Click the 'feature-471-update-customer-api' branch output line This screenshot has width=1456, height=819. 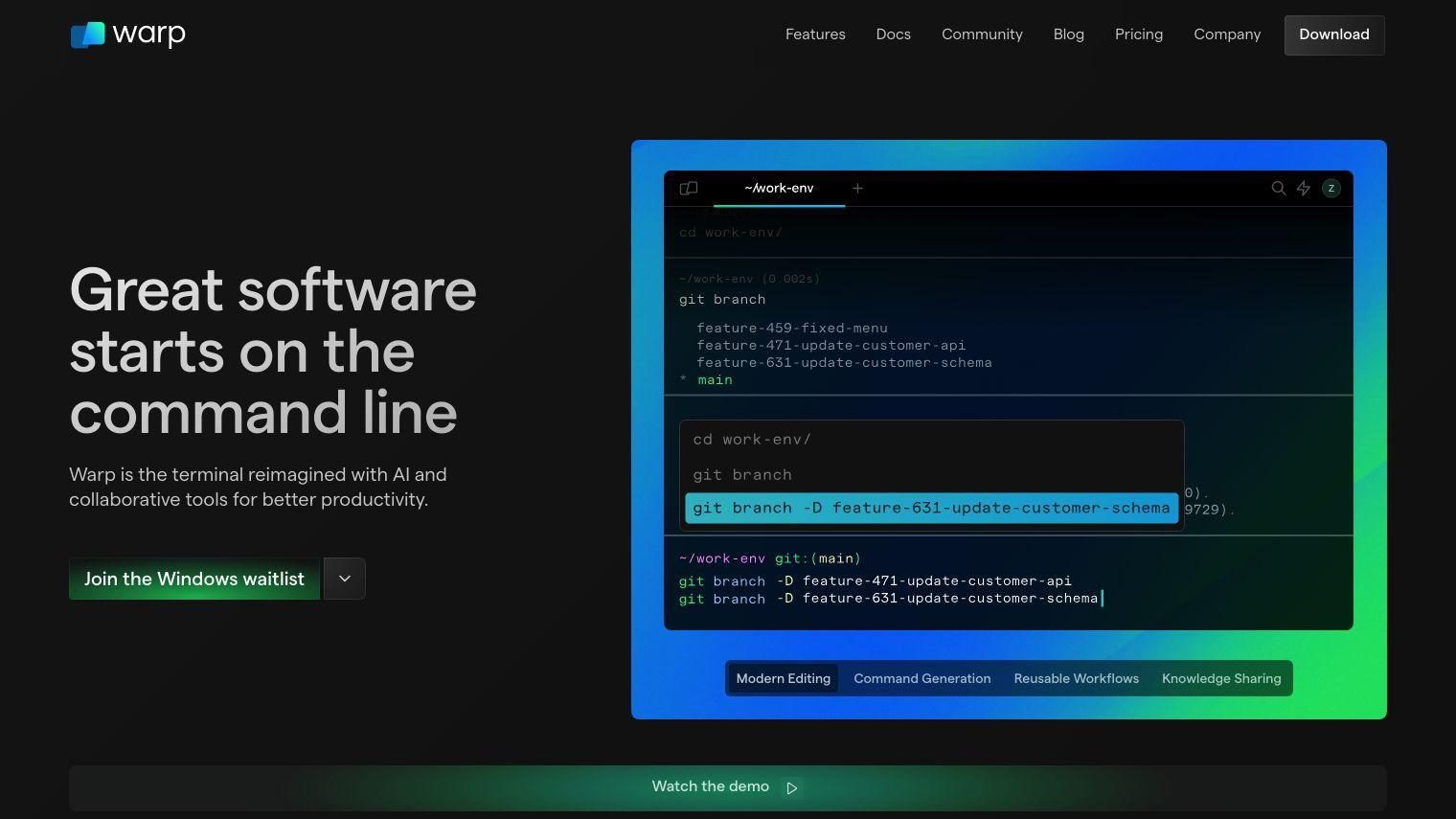tap(830, 345)
